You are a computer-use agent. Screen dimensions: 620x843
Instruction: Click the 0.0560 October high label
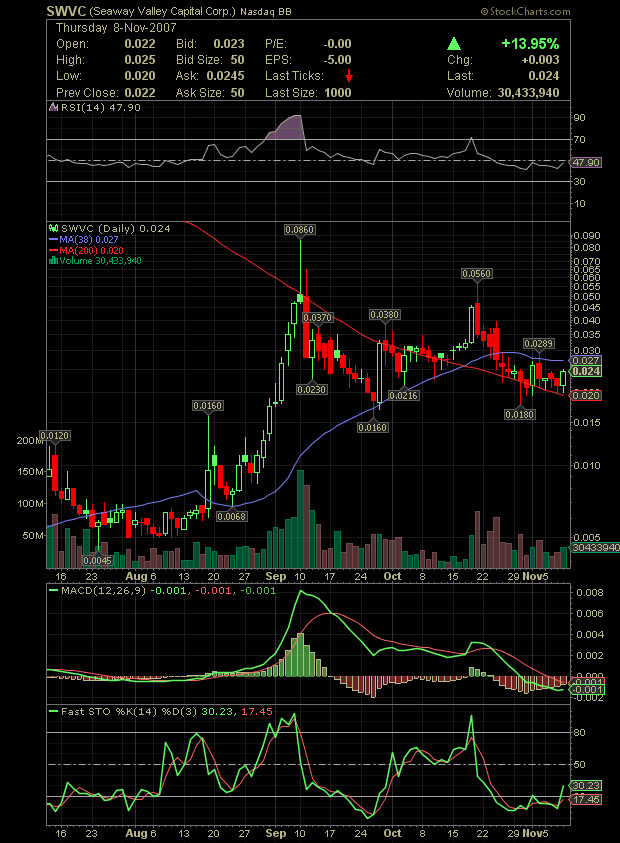[476, 274]
